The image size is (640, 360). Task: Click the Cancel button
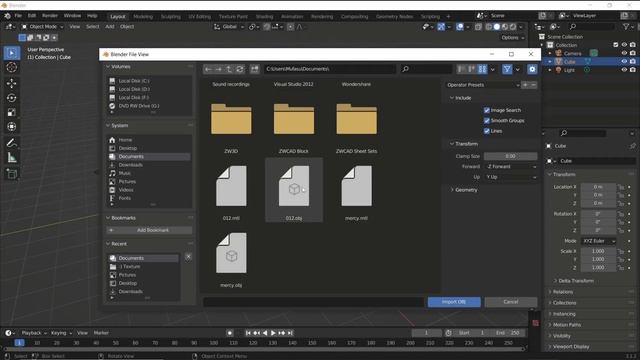click(511, 302)
